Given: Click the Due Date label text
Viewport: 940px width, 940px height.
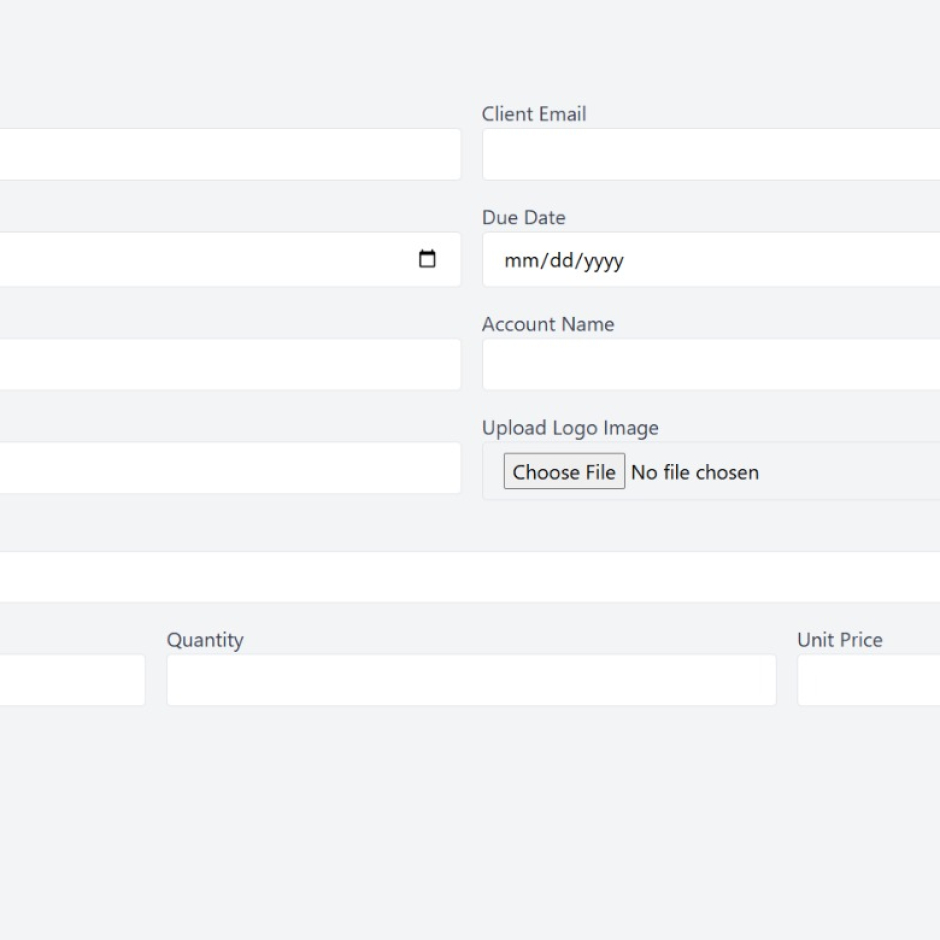Looking at the screenshot, I should (524, 217).
